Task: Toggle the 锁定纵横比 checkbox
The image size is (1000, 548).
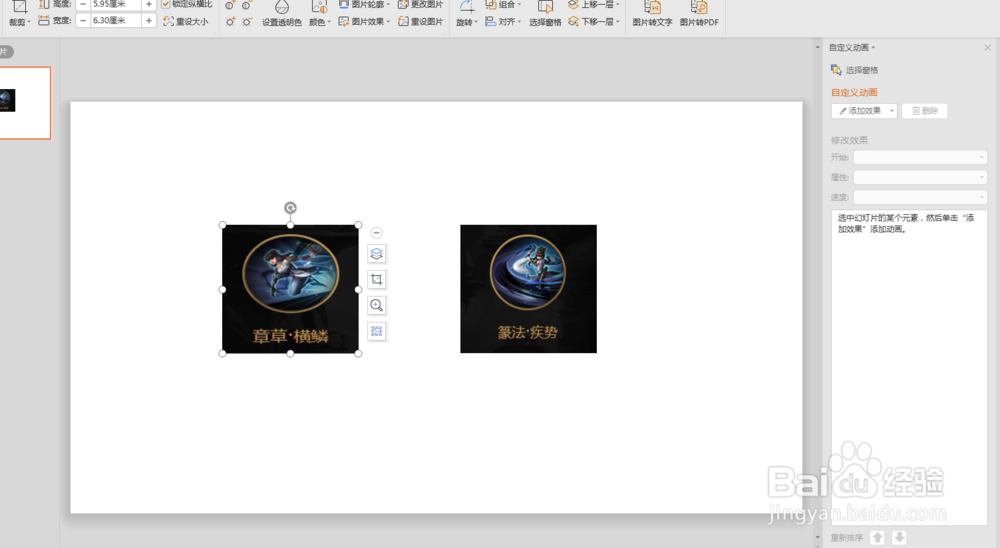Action: tap(166, 4)
